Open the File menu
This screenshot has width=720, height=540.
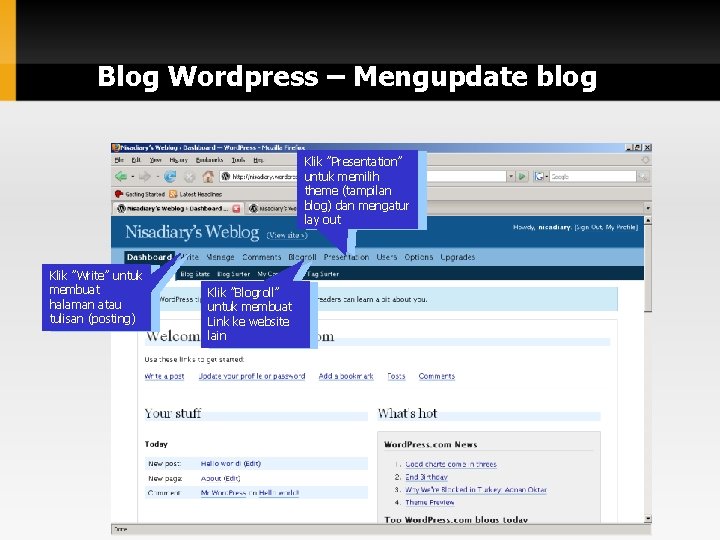tap(119, 160)
